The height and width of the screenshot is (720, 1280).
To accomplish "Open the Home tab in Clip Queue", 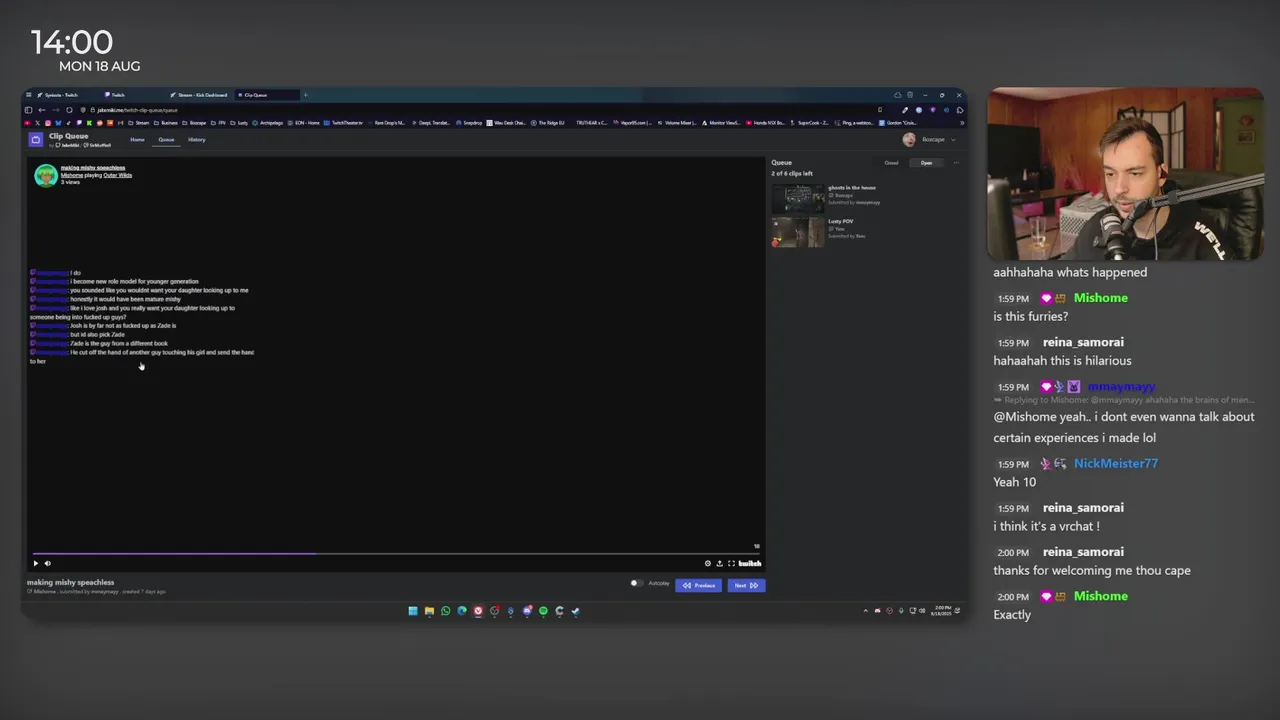I will point(137,139).
